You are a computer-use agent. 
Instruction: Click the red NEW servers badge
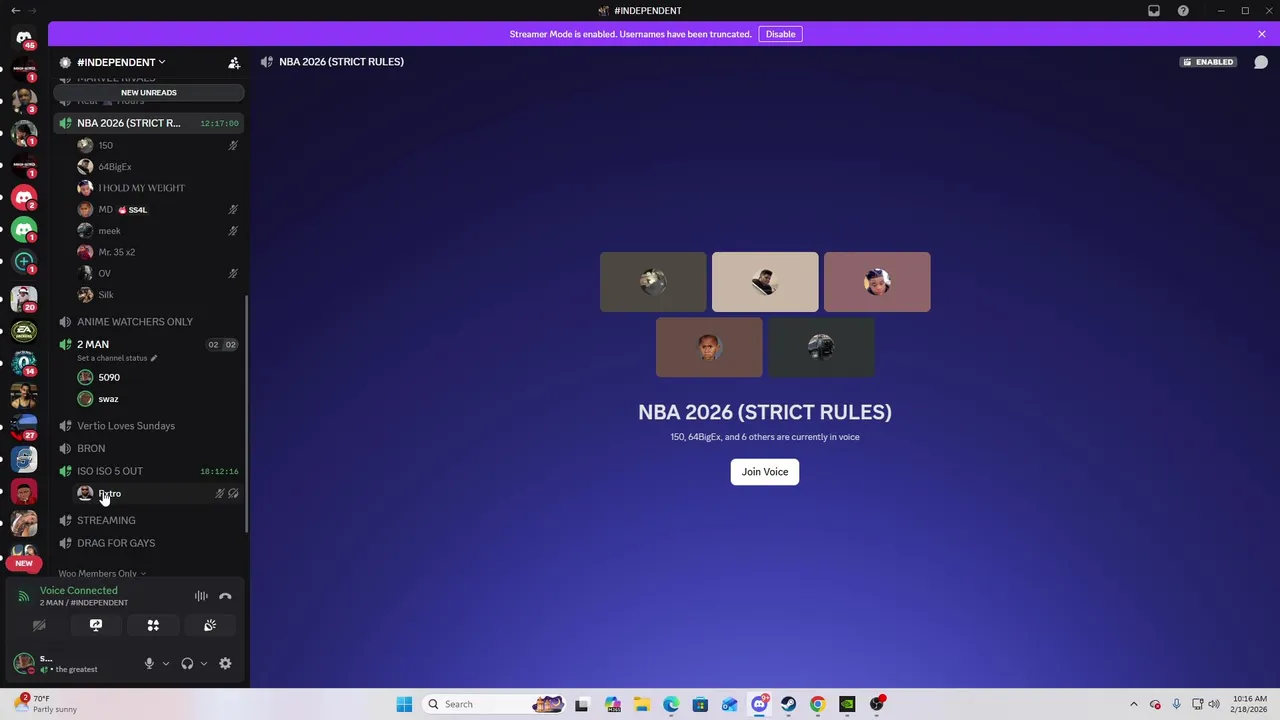coord(24,563)
